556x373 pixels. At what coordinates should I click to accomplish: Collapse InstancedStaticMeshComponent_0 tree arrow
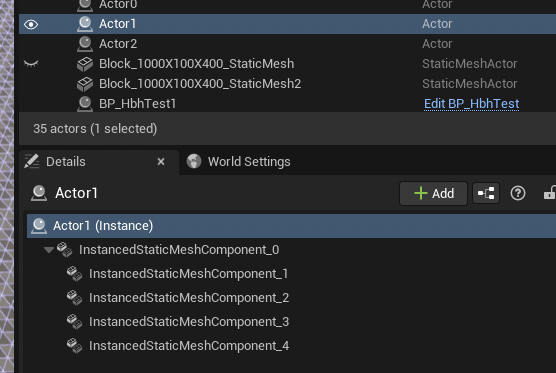click(x=49, y=250)
